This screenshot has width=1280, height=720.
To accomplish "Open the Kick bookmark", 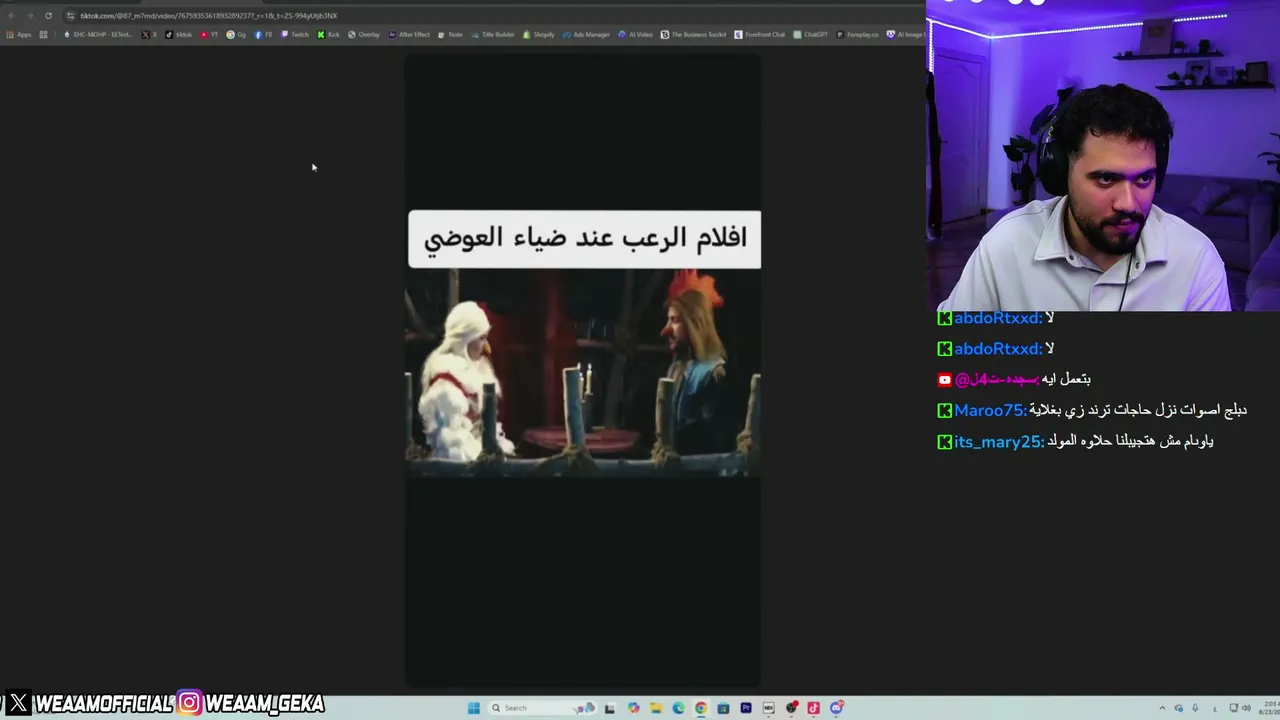I will (329, 35).
